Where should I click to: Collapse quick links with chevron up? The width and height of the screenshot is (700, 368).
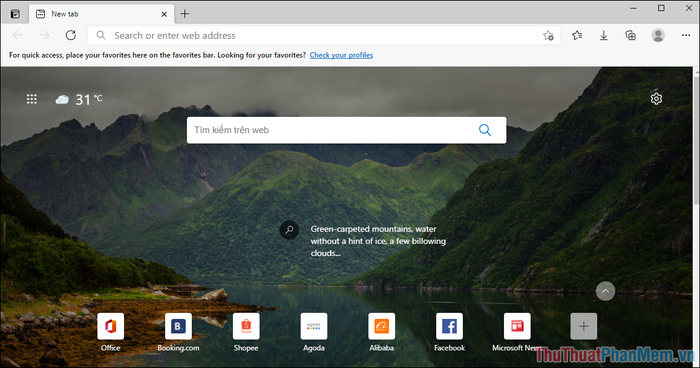tap(605, 291)
